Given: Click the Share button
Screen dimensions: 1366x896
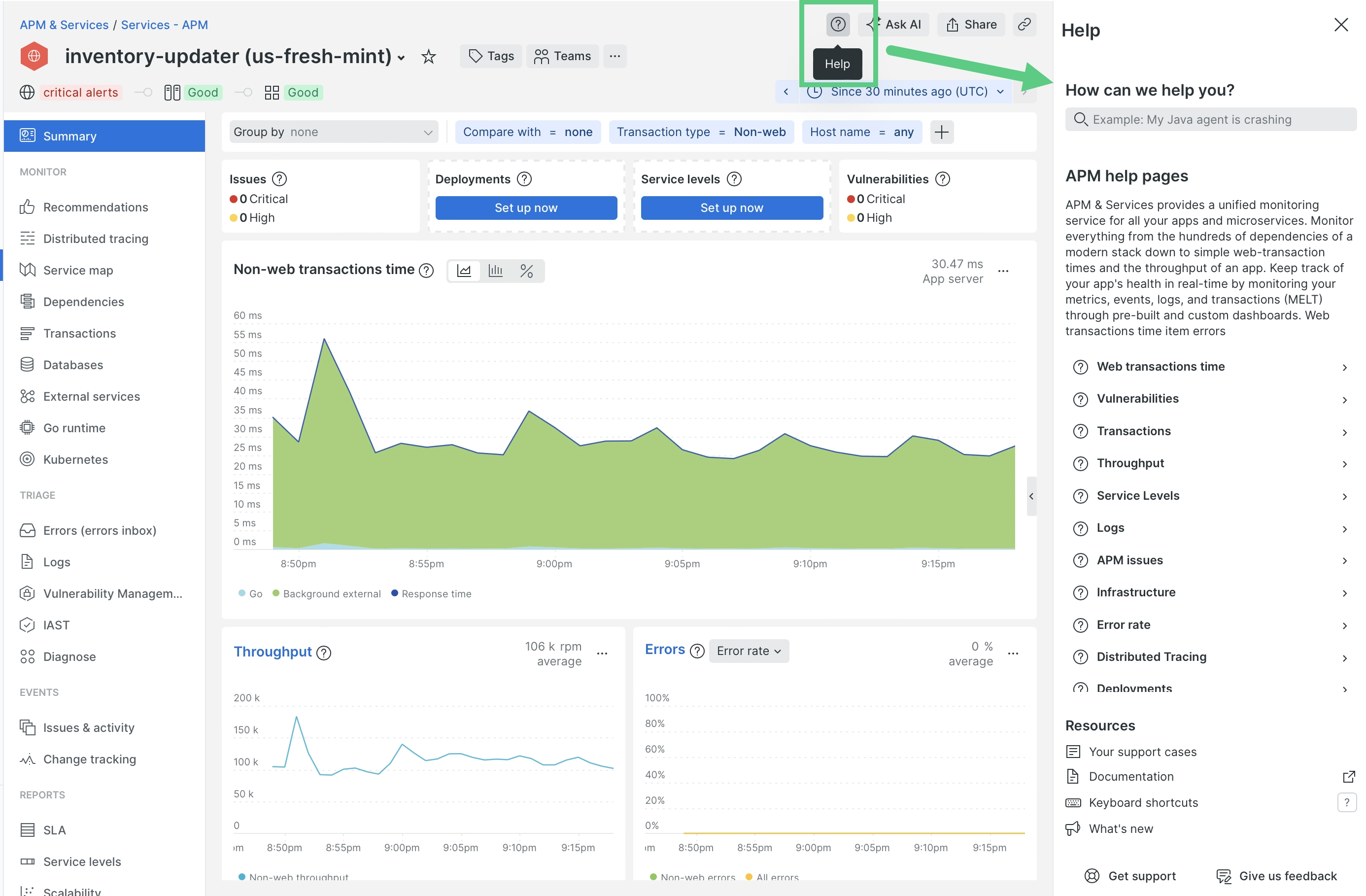Looking at the screenshot, I should click(x=971, y=25).
